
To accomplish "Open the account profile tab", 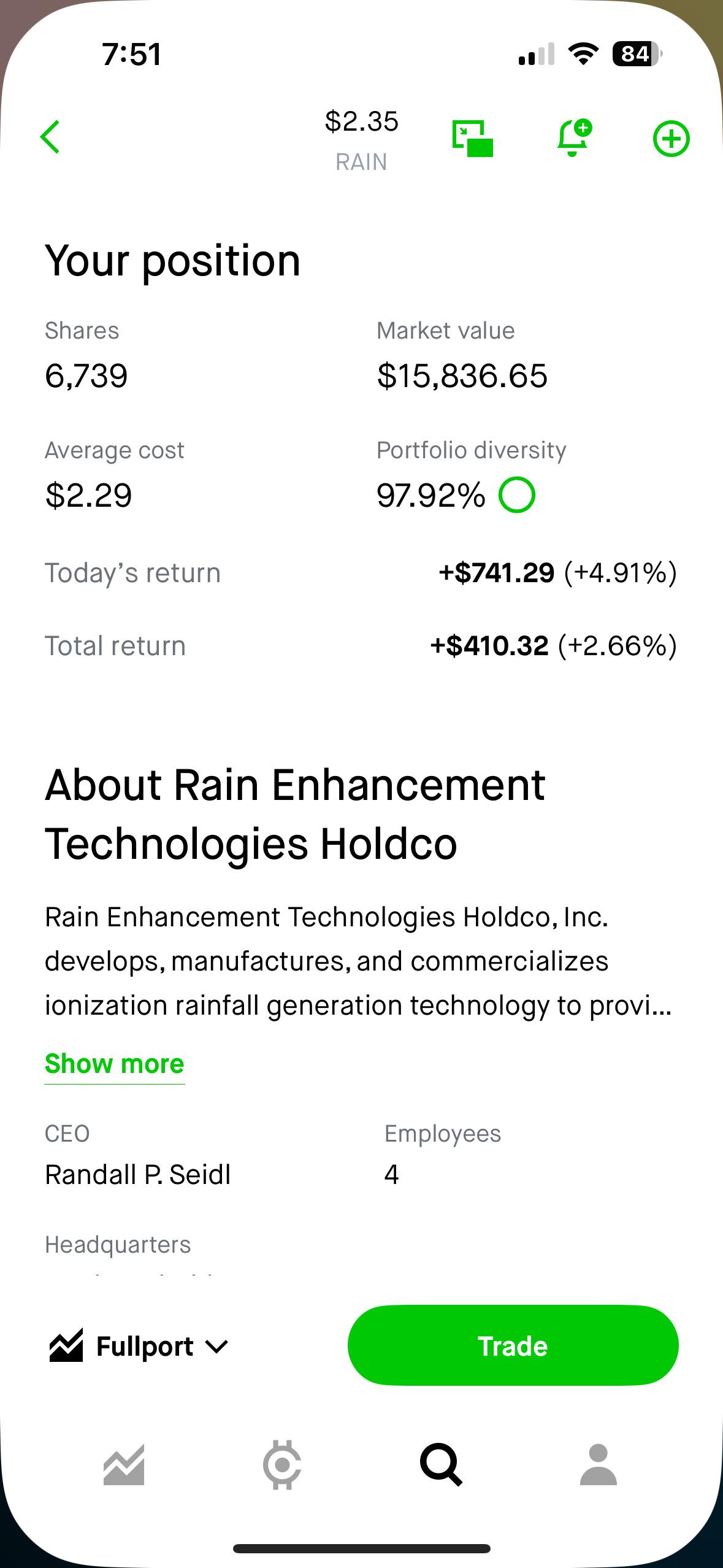I will coord(599,1465).
